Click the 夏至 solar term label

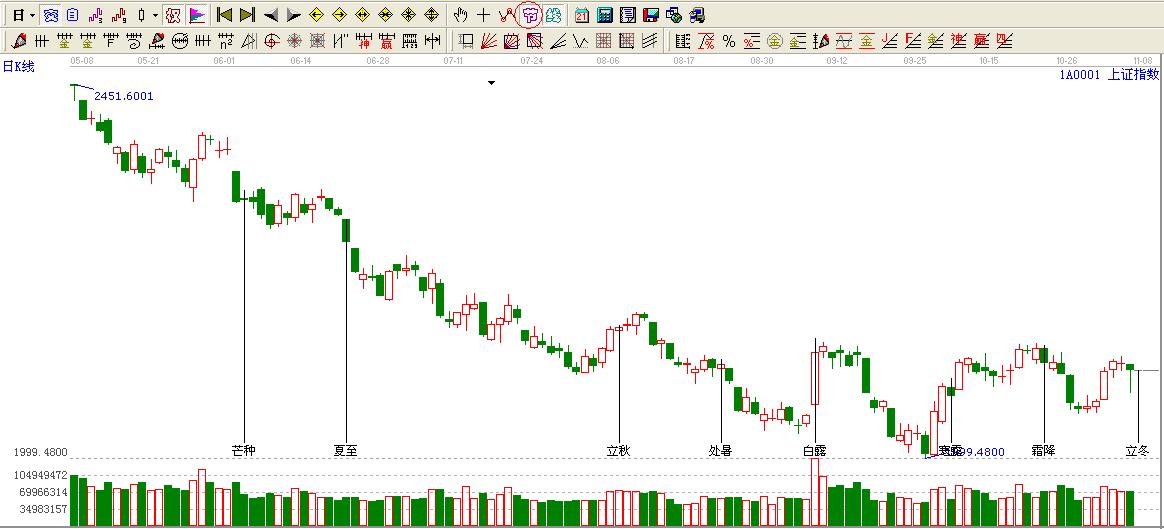[x=345, y=450]
